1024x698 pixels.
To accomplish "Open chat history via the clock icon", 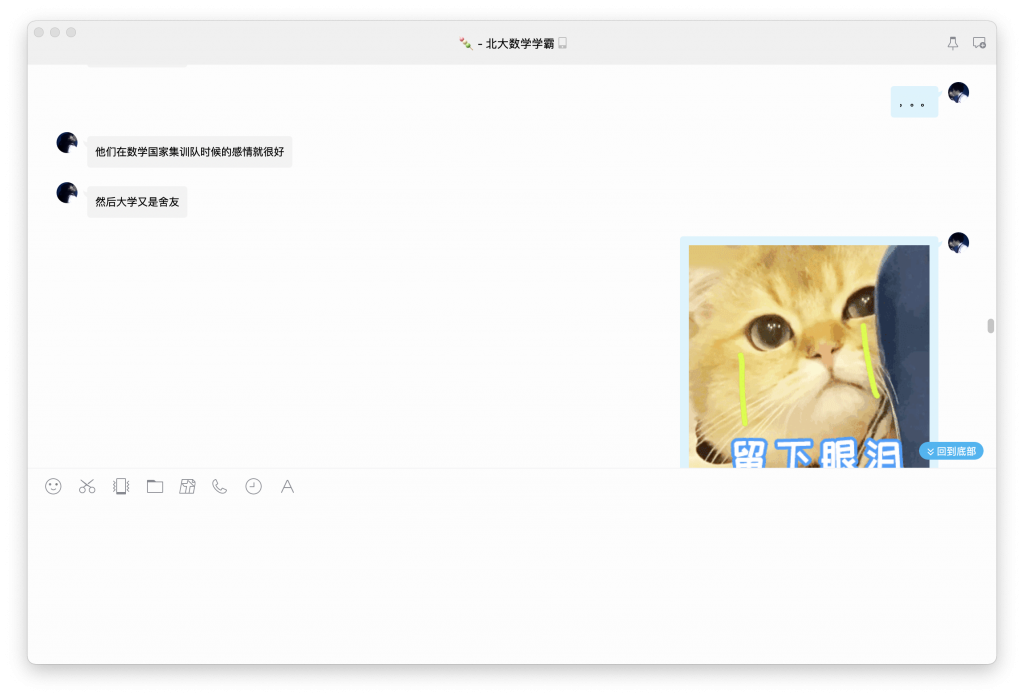I will (254, 486).
